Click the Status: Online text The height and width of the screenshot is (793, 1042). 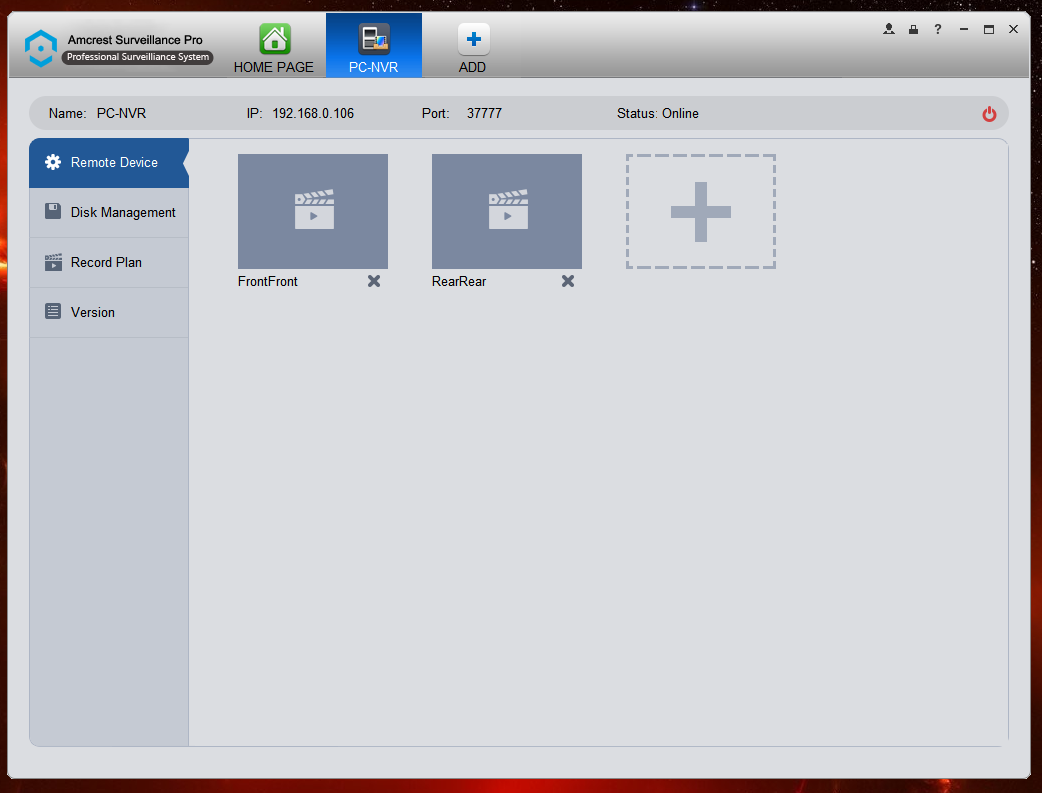[x=658, y=114]
